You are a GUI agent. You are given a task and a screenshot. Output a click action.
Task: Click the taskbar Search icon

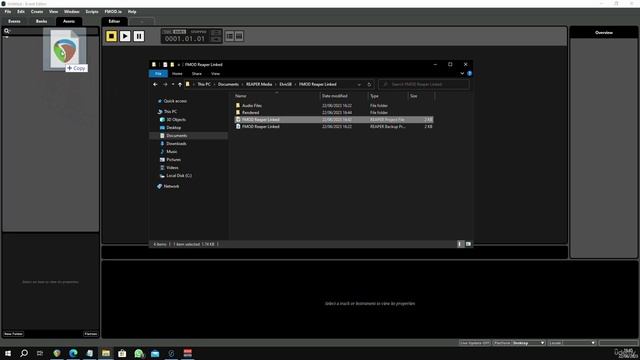tap(24, 353)
